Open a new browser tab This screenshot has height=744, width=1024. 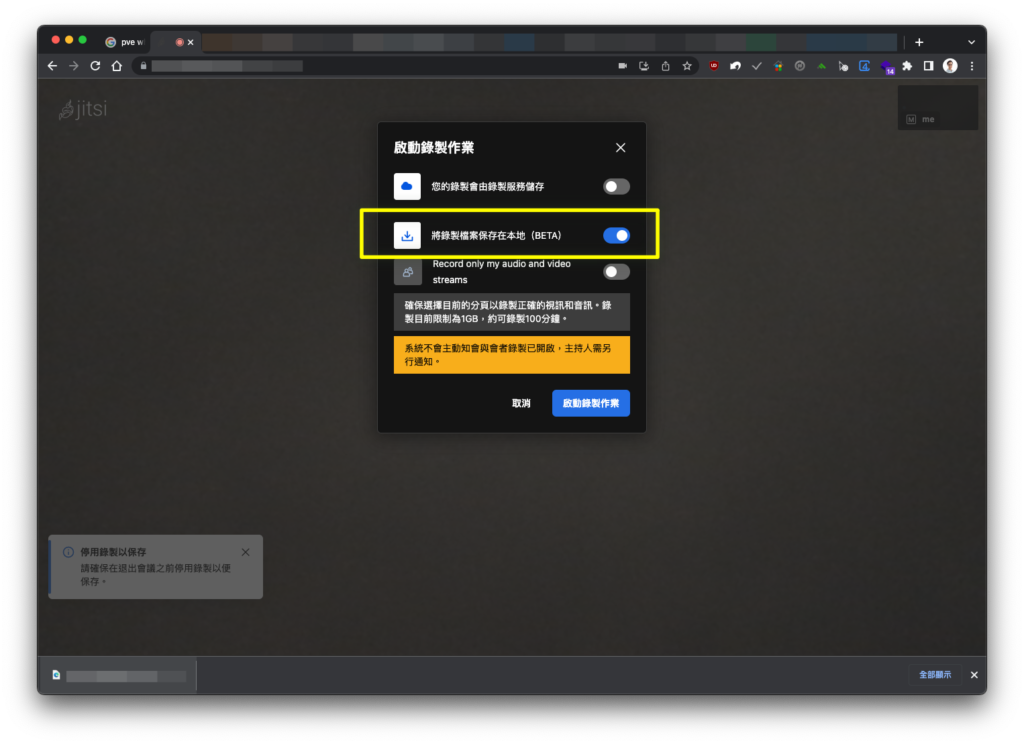(x=919, y=42)
